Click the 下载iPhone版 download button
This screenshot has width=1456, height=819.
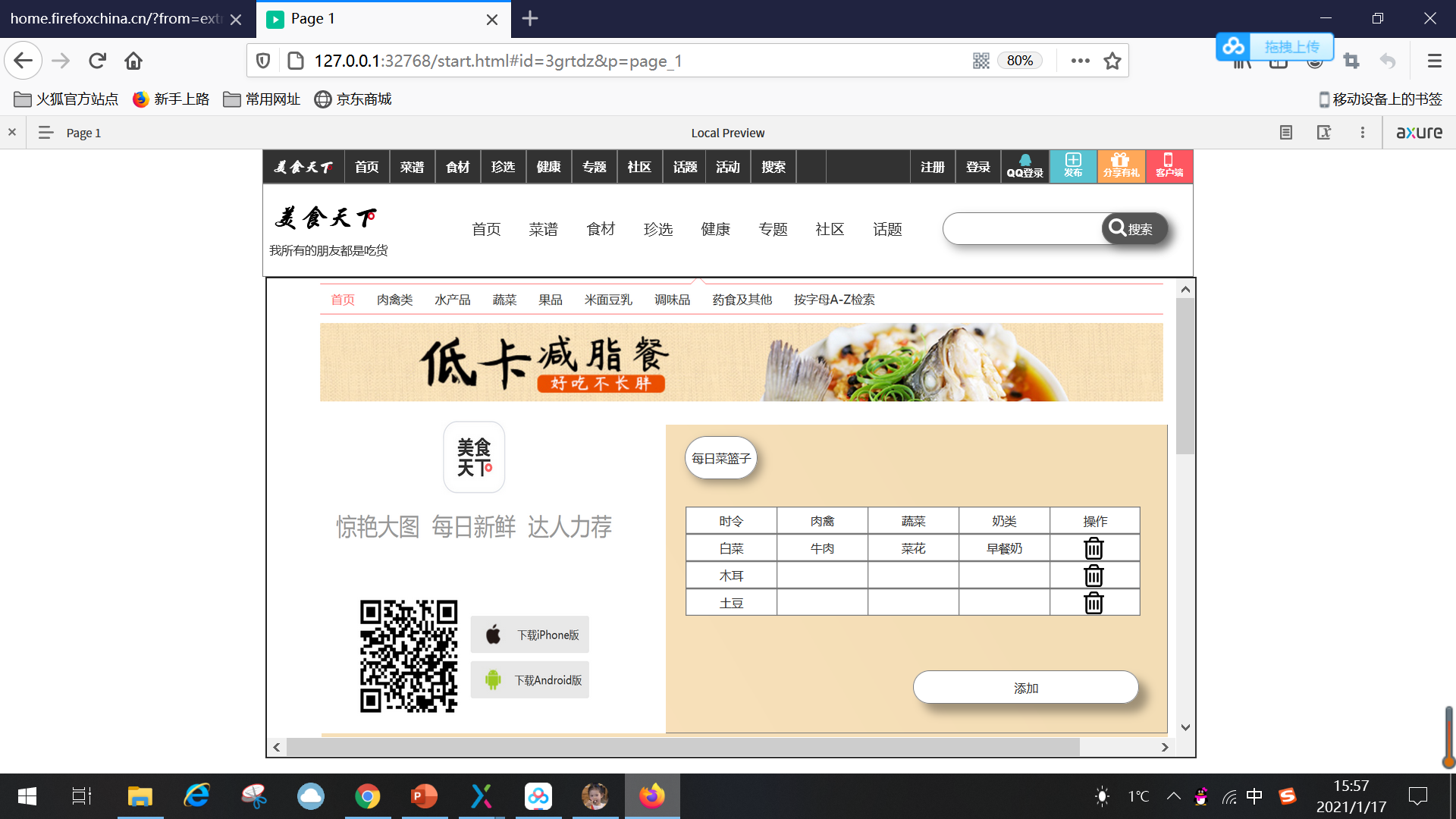(530, 635)
